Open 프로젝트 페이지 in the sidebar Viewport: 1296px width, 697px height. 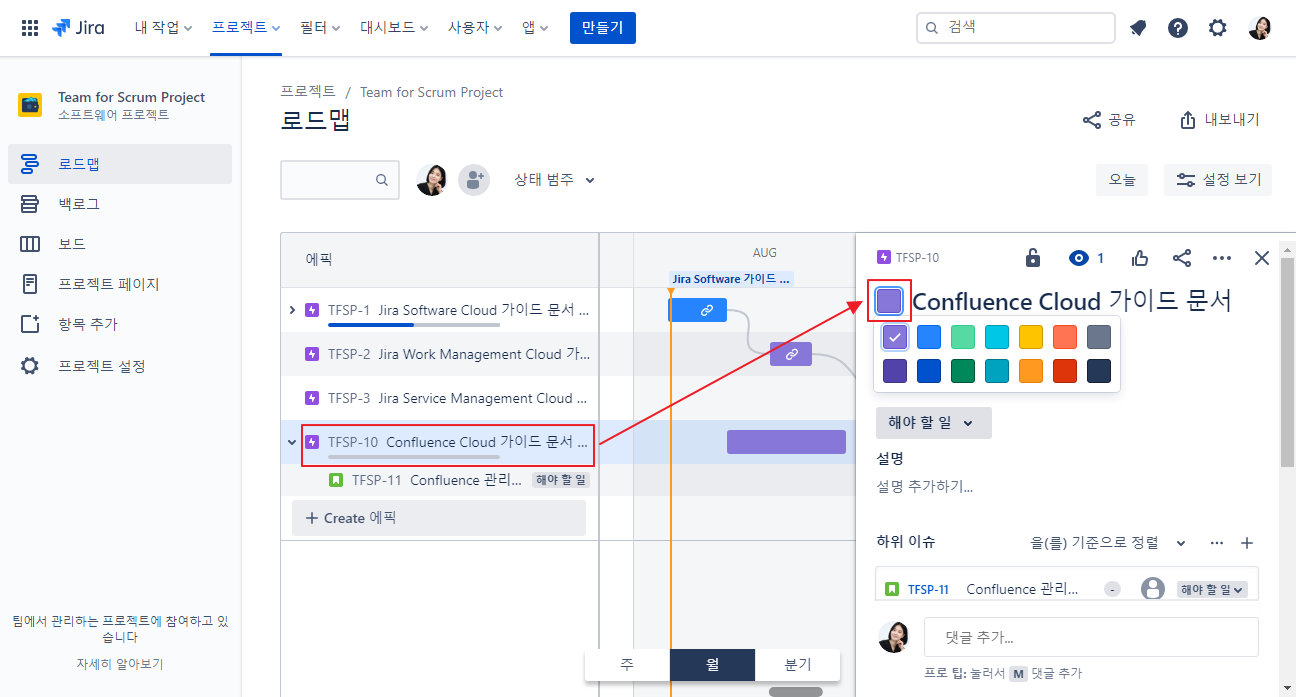point(120,284)
